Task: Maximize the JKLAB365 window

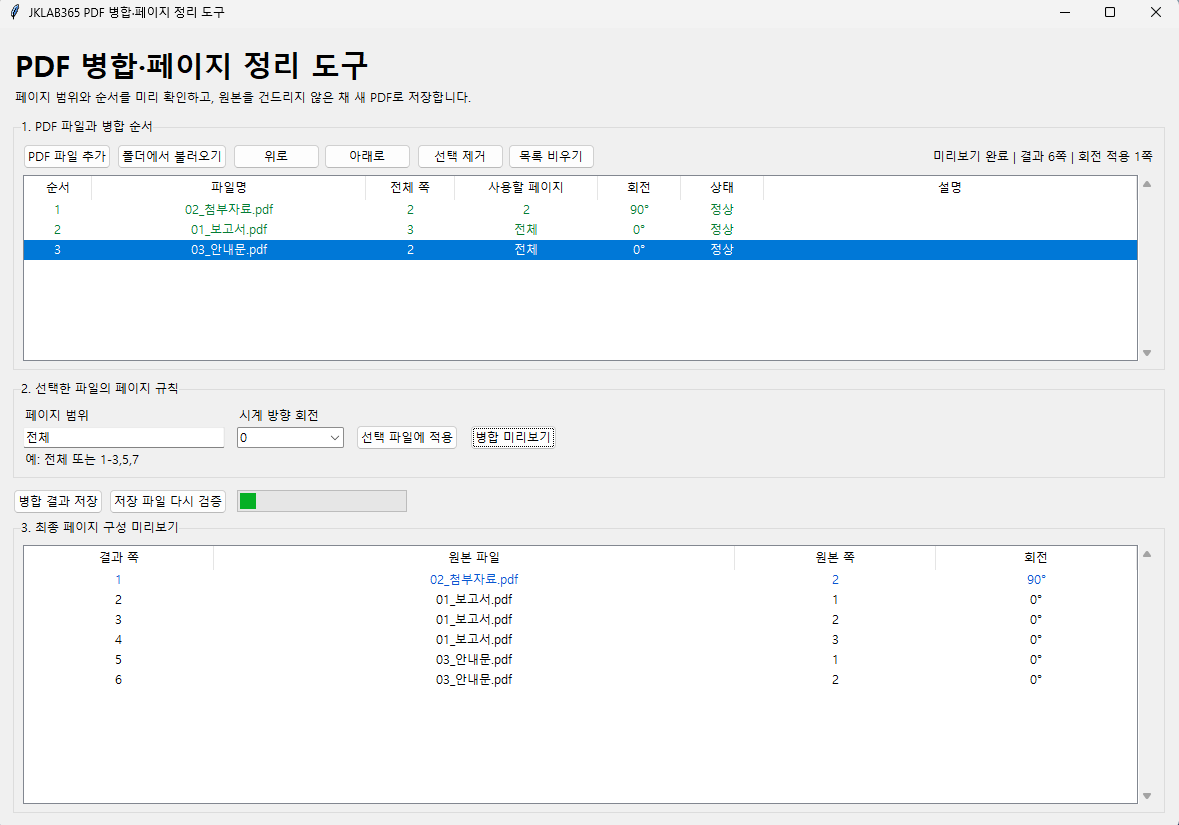Action: [1110, 12]
